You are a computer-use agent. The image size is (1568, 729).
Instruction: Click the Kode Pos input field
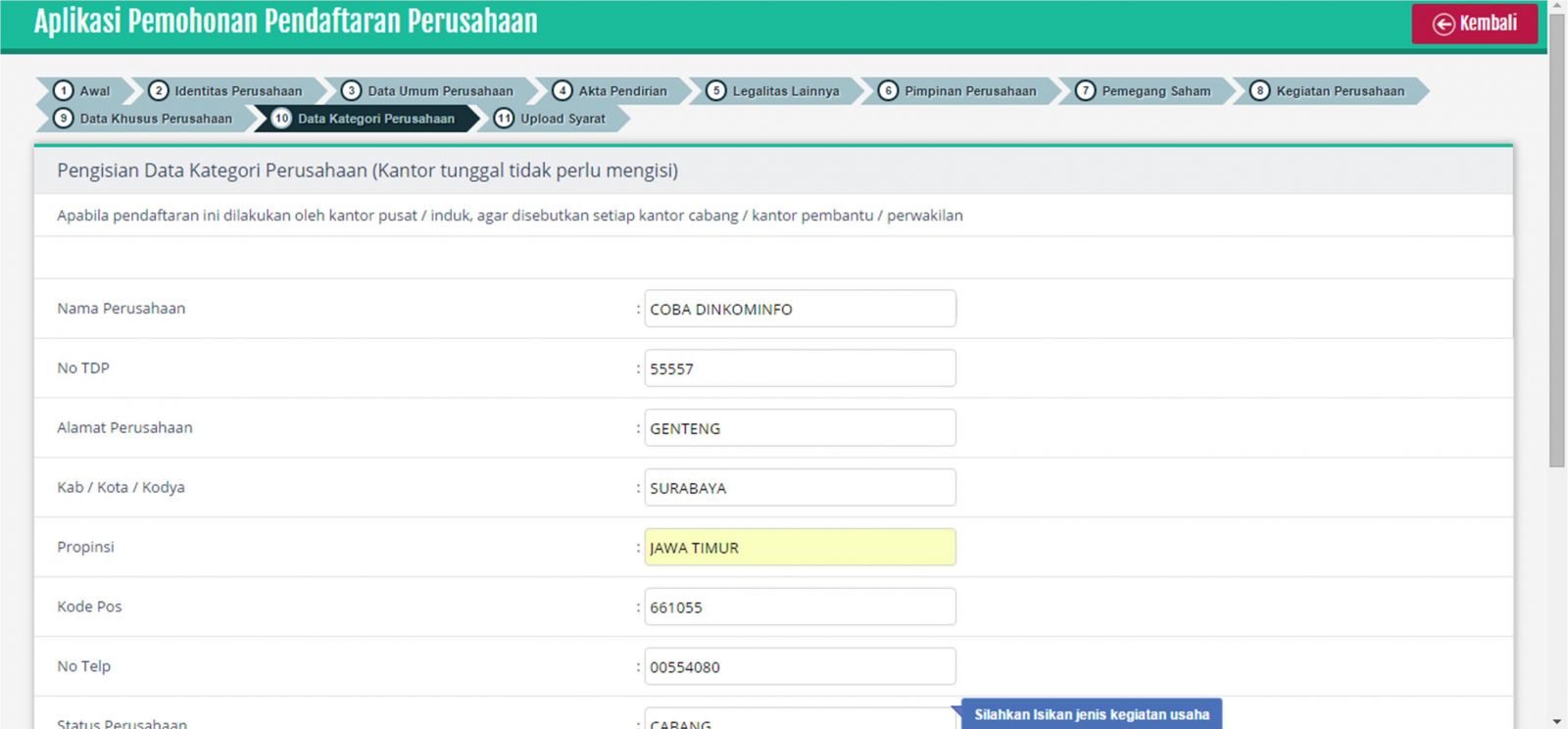click(800, 607)
